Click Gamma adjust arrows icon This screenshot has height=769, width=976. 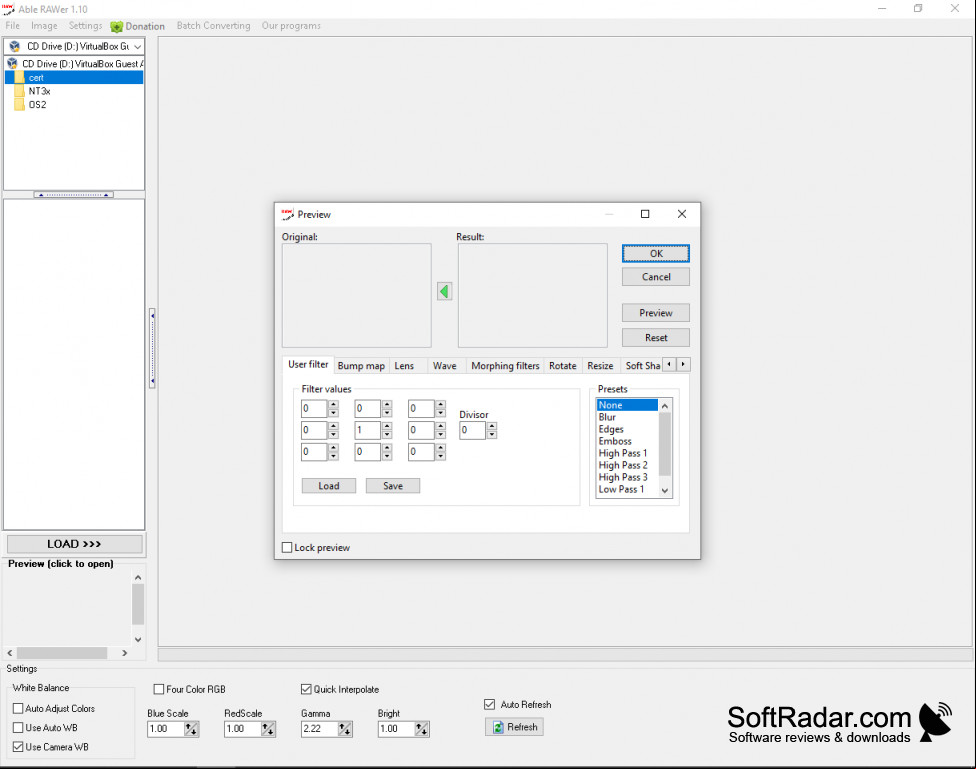click(345, 729)
